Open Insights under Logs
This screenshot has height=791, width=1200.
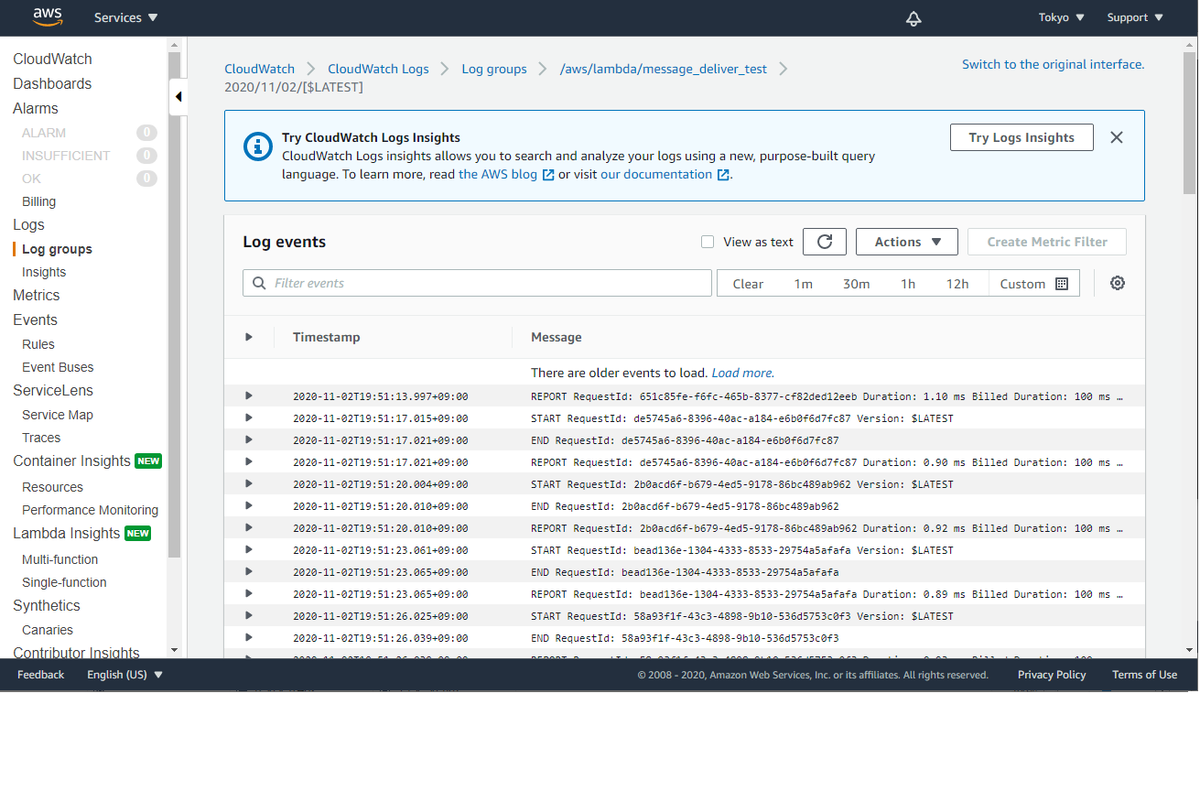pyautogui.click(x=44, y=272)
